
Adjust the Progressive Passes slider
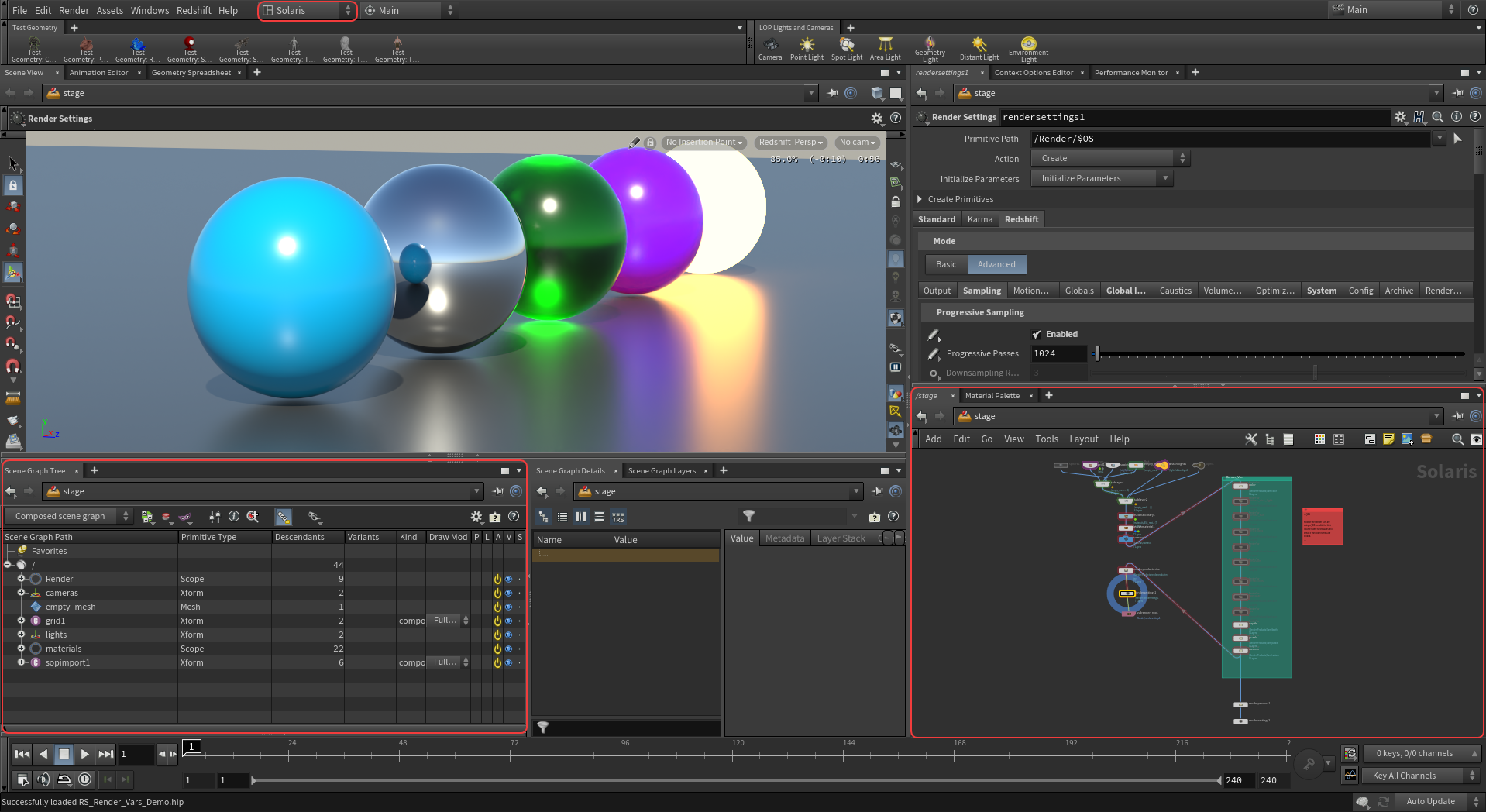point(1096,354)
